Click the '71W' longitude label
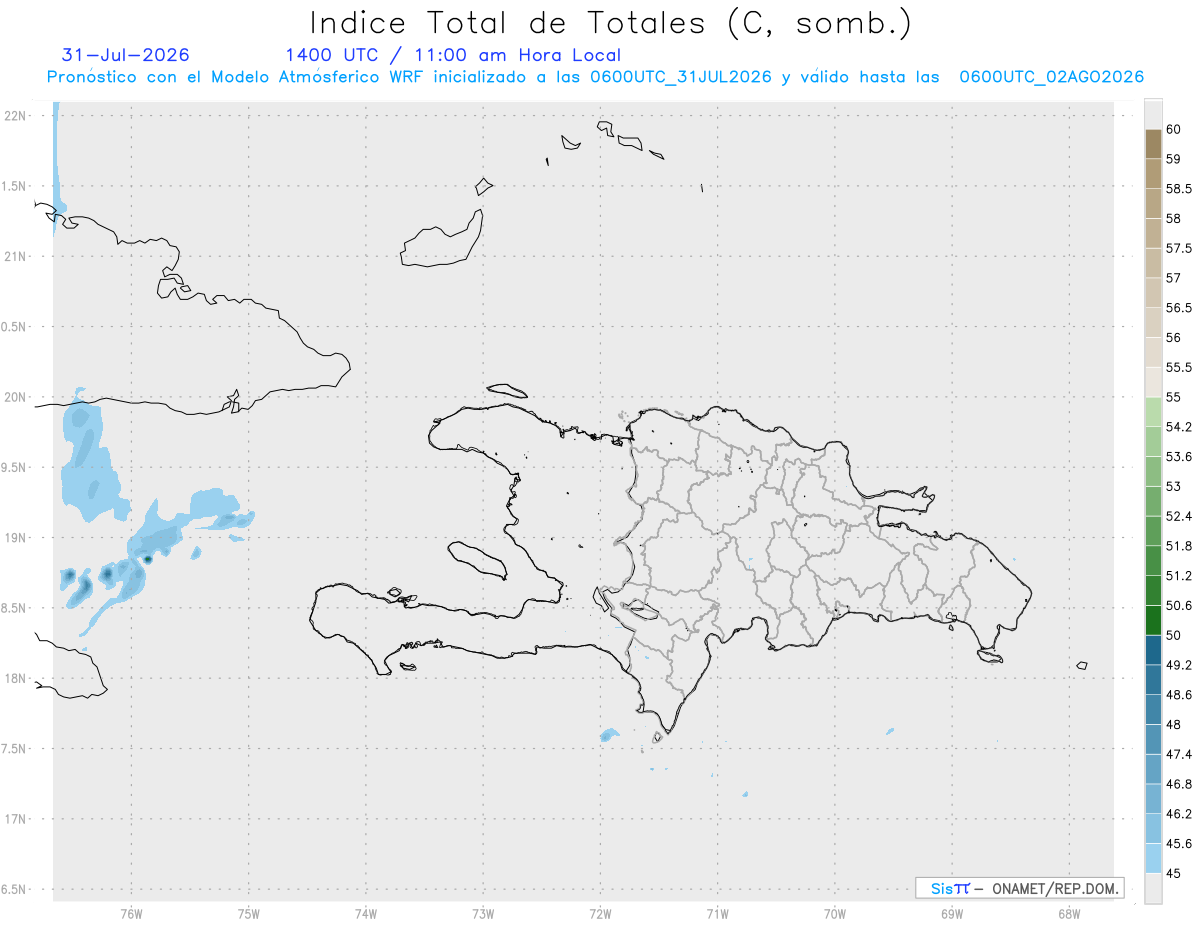Image resolution: width=1200 pixels, height=927 pixels. (x=717, y=913)
